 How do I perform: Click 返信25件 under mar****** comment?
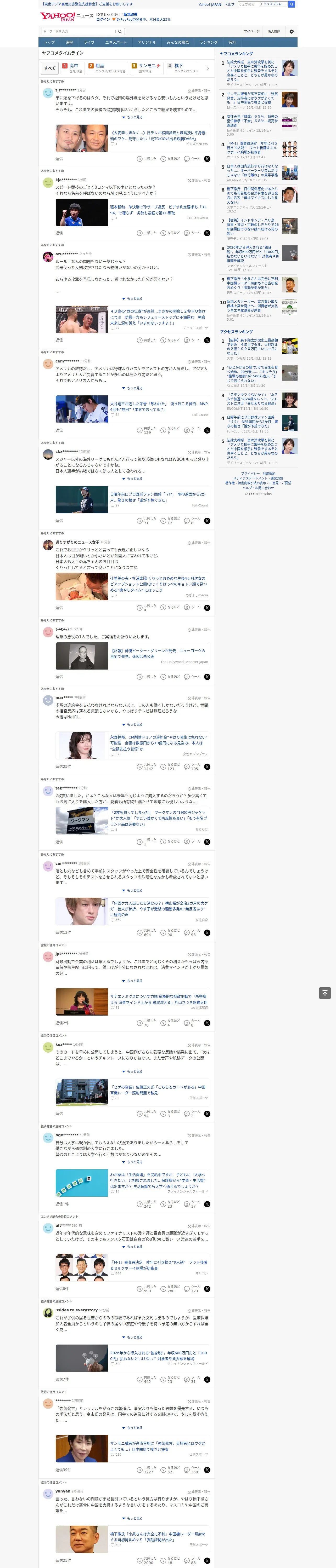(63, 767)
